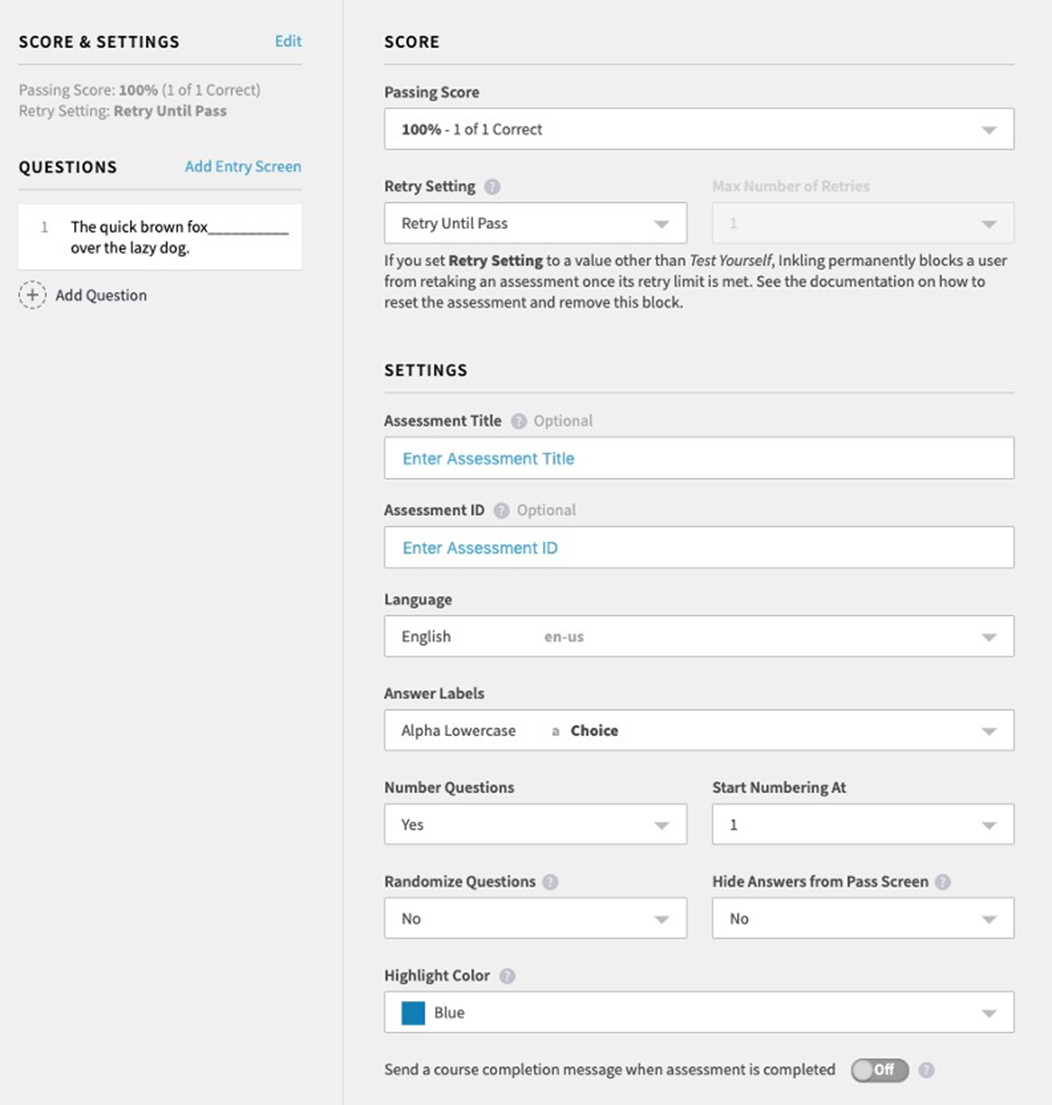Open the Passing Score dropdown
The height and width of the screenshot is (1105, 1052).
tap(699, 130)
